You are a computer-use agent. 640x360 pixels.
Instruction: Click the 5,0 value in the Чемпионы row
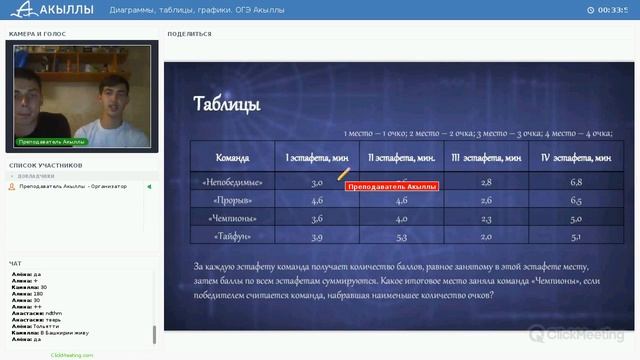tap(576, 219)
